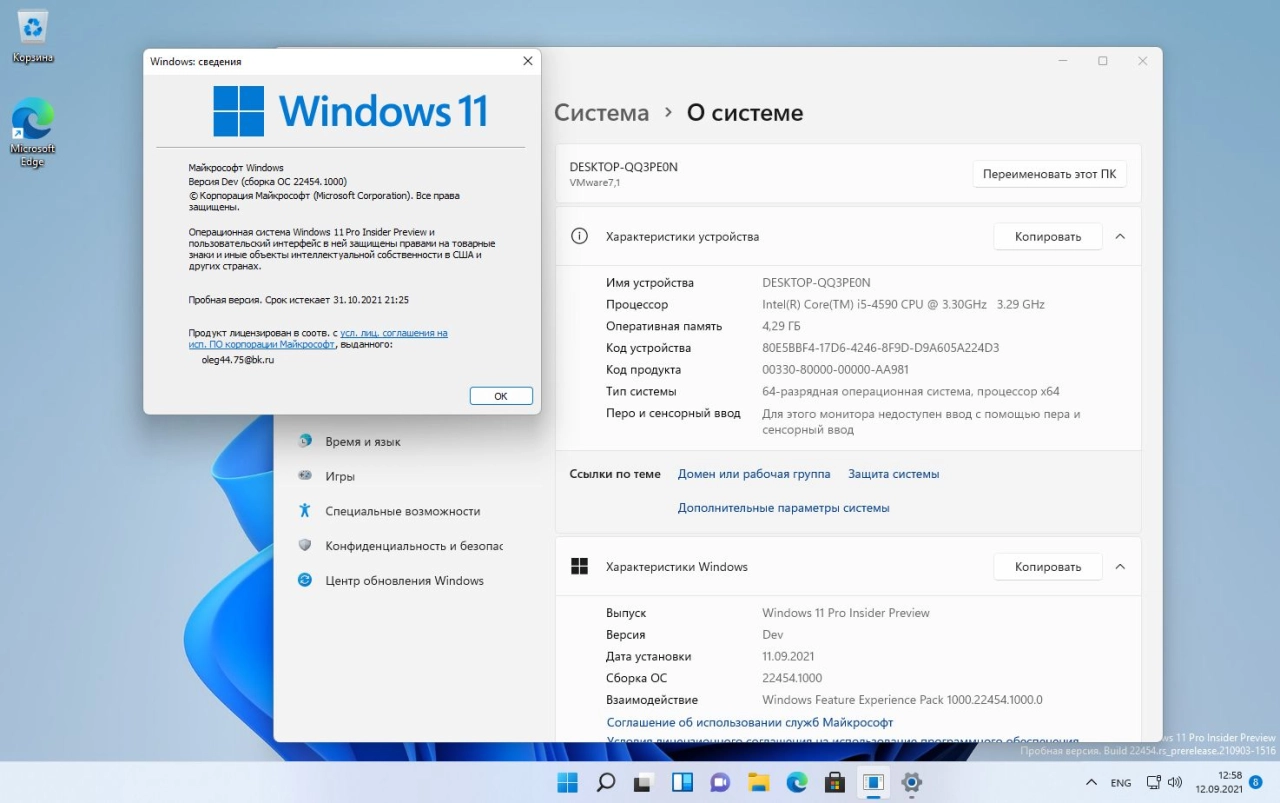Select the processor value Intel(R) Core(TM) i5-4590
This screenshot has width=1280, height=803.
[x=903, y=304]
